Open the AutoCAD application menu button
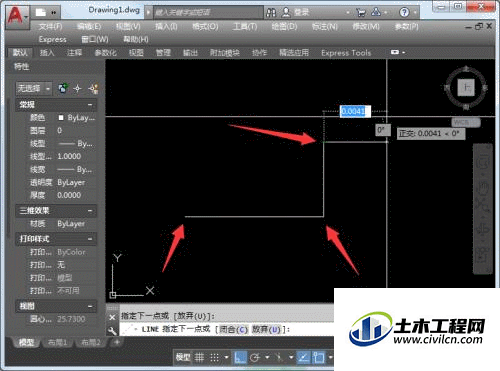The height and width of the screenshot is (371, 500). [16, 16]
